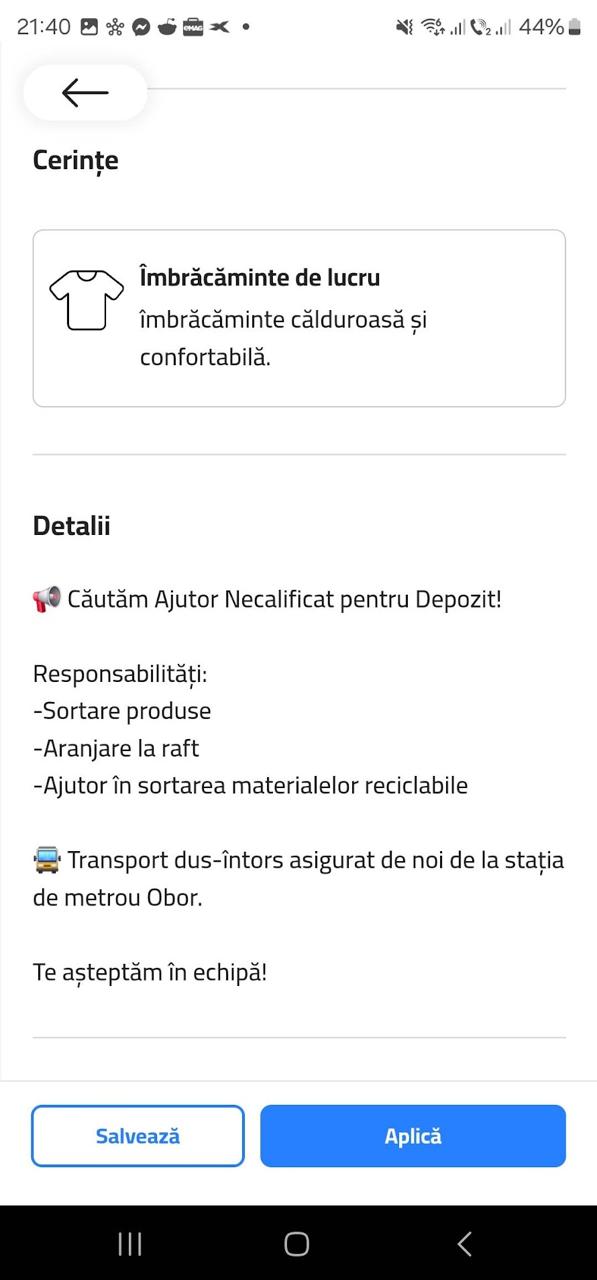Apply to the job with Aplică
The height and width of the screenshot is (1280, 597).
413,1136
